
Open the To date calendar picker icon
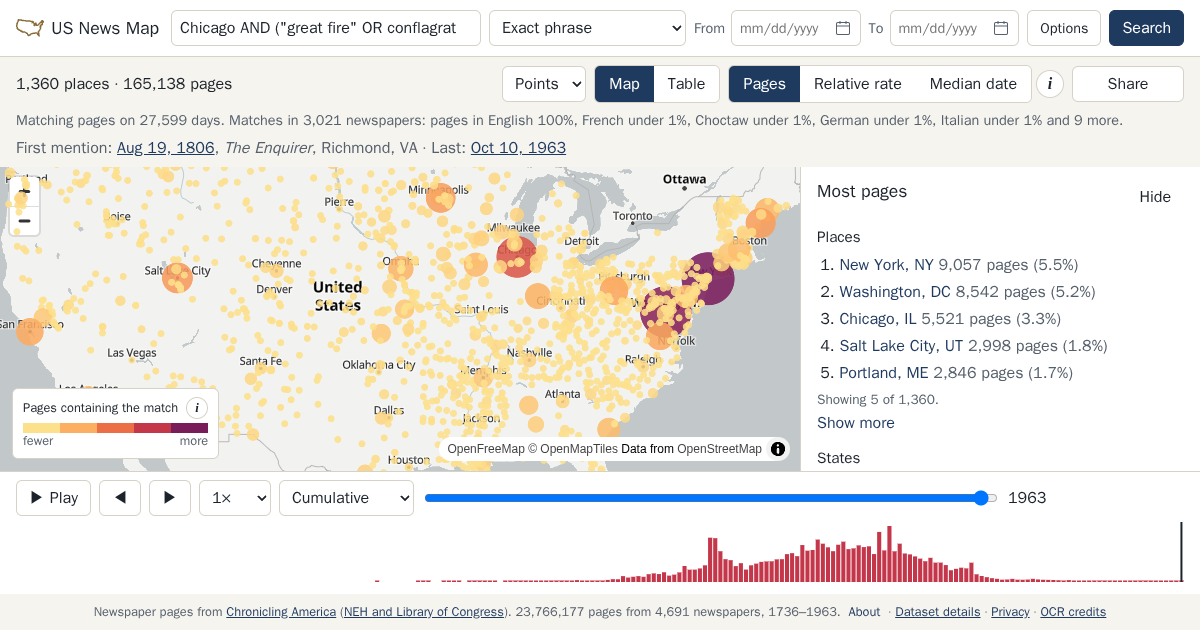(x=1001, y=28)
